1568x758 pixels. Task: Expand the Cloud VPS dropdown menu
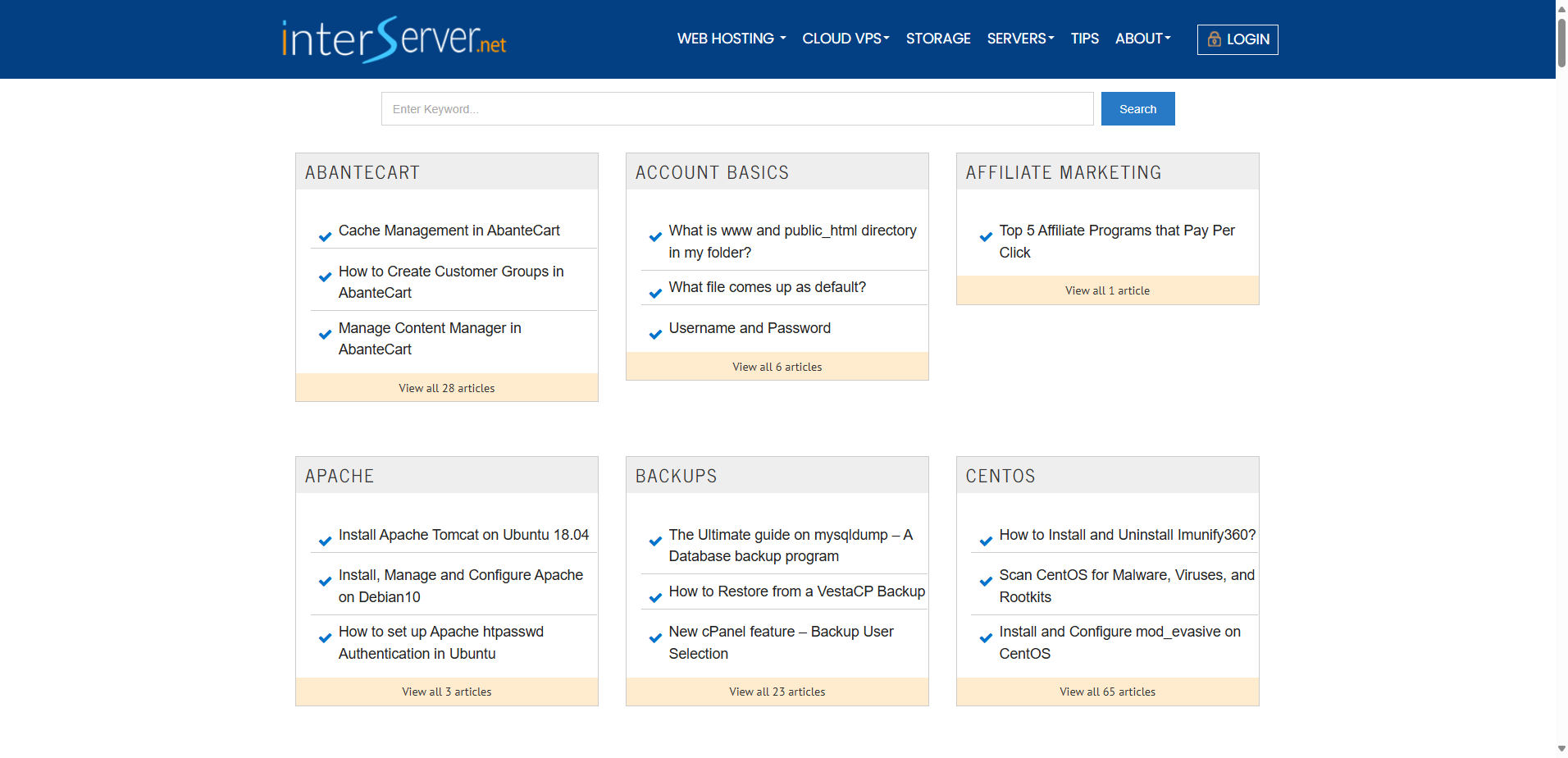(x=846, y=39)
